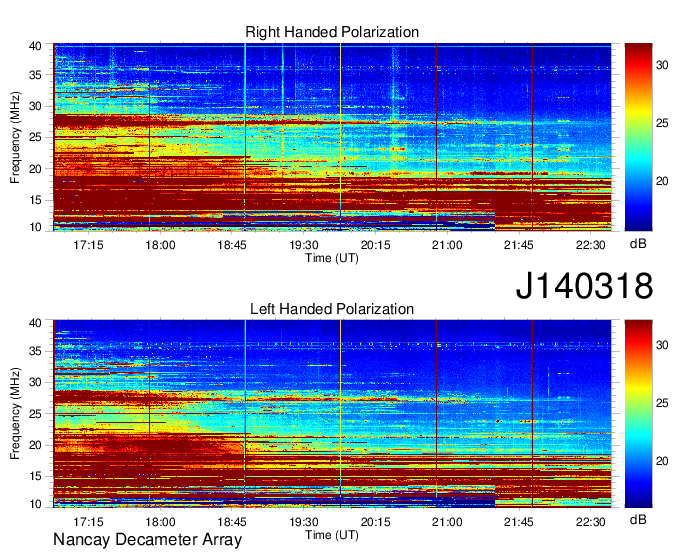The height and width of the screenshot is (552, 680).
Task: Click the 30 dB label on the Right Handed color bar
Action: click(x=662, y=65)
